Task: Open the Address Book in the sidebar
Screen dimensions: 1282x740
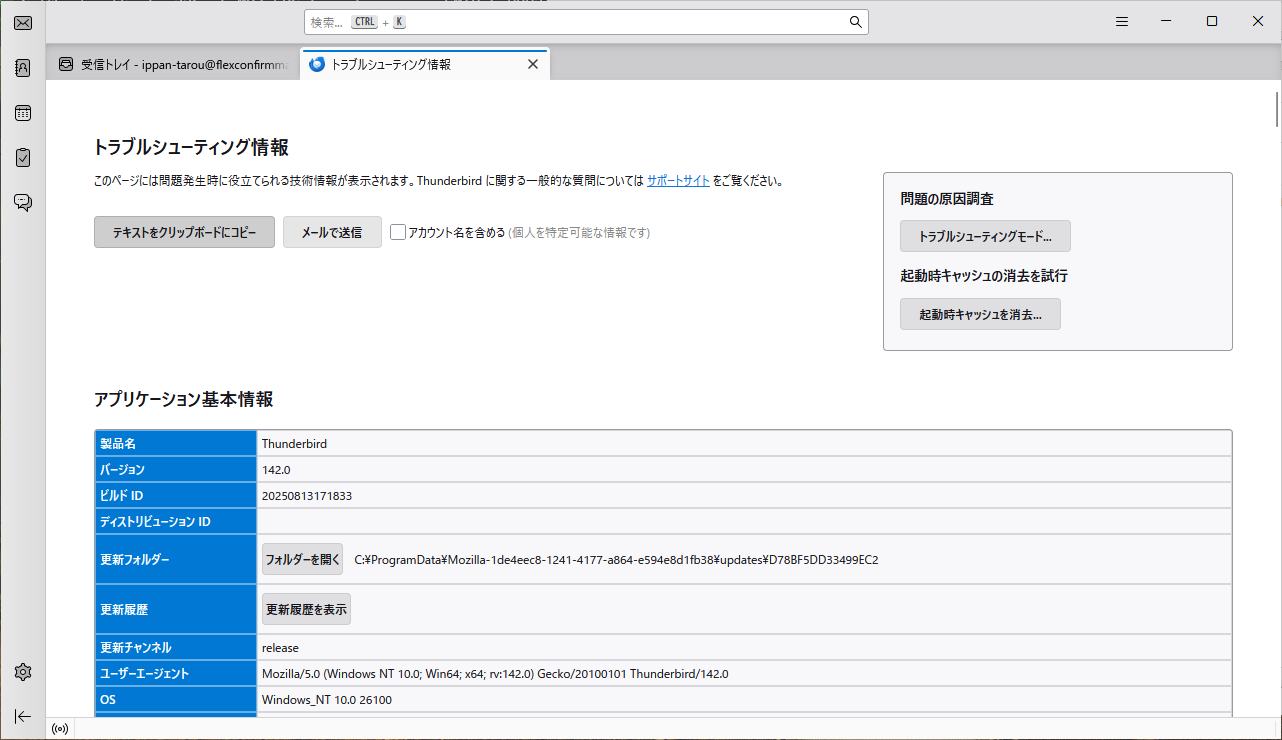Action: (22, 67)
